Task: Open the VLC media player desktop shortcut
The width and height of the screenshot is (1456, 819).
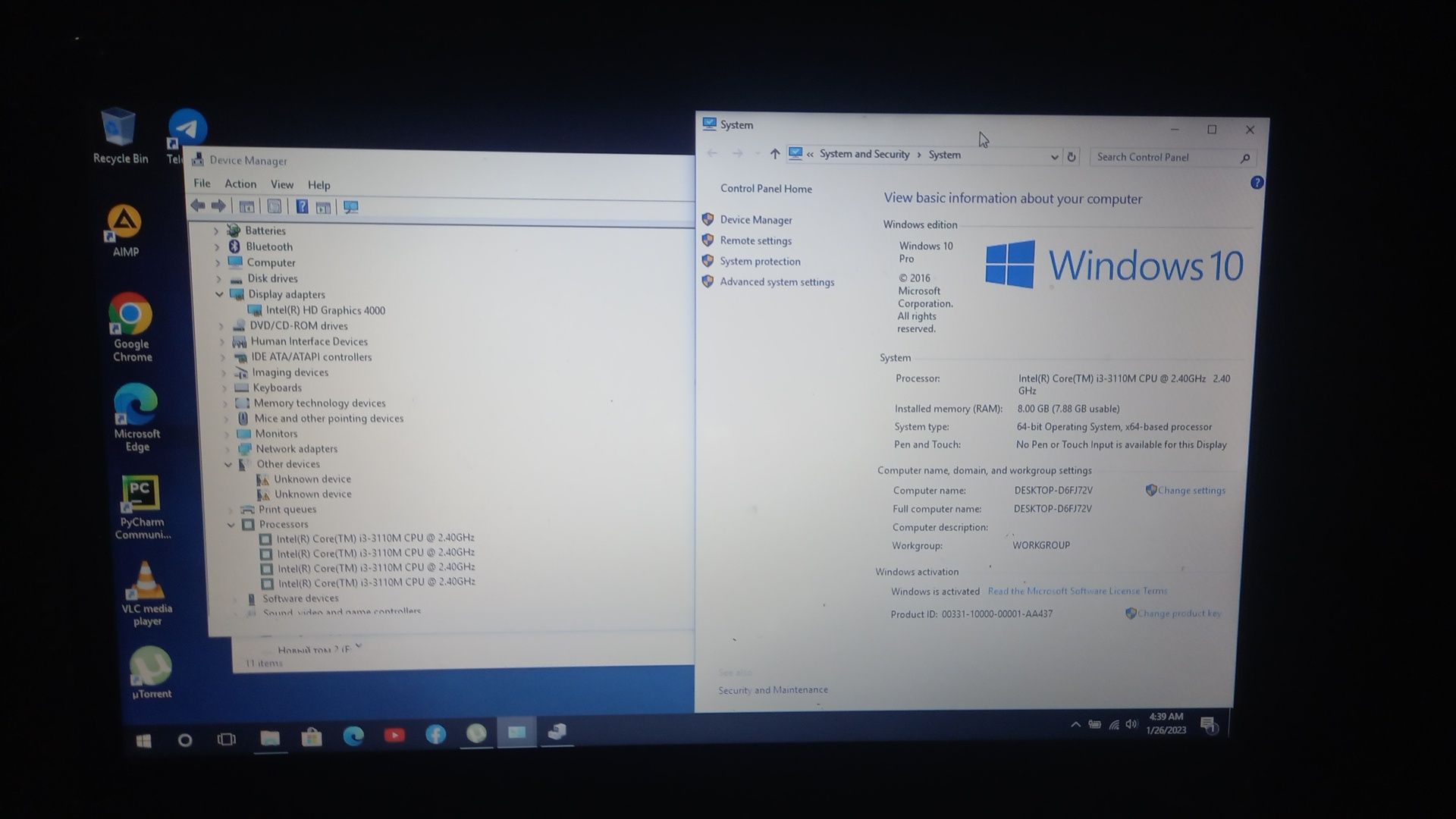Action: 146,594
